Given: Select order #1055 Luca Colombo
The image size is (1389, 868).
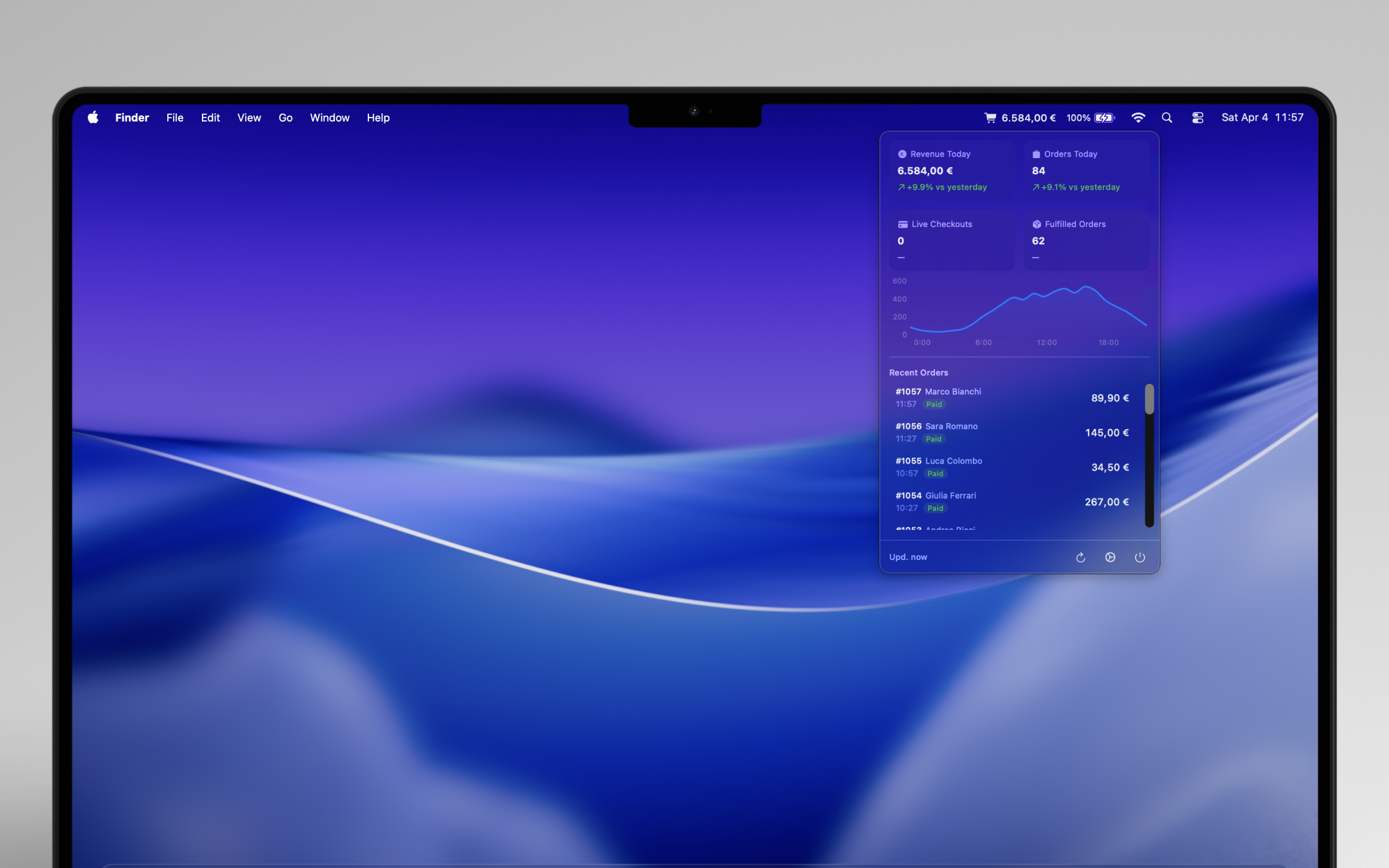Looking at the screenshot, I should coord(1014,467).
